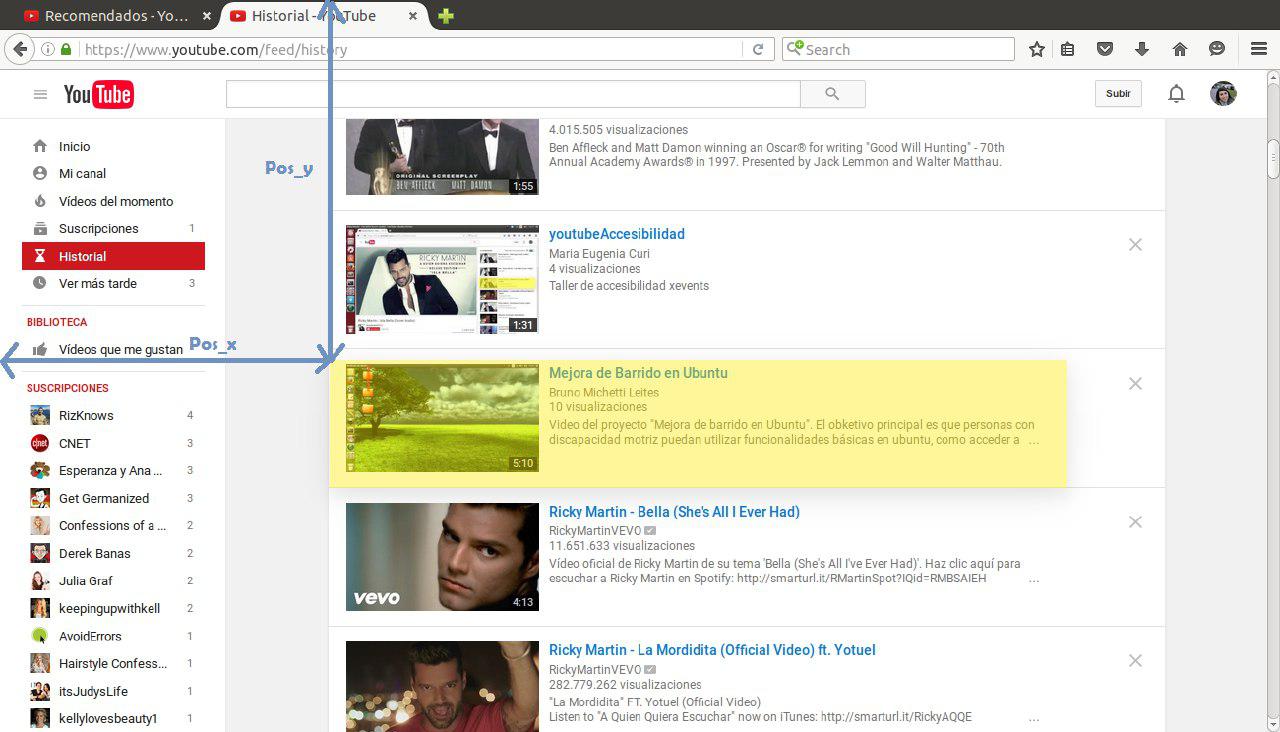Click Mejora de Barrido green tree thumbnail

click(x=442, y=418)
